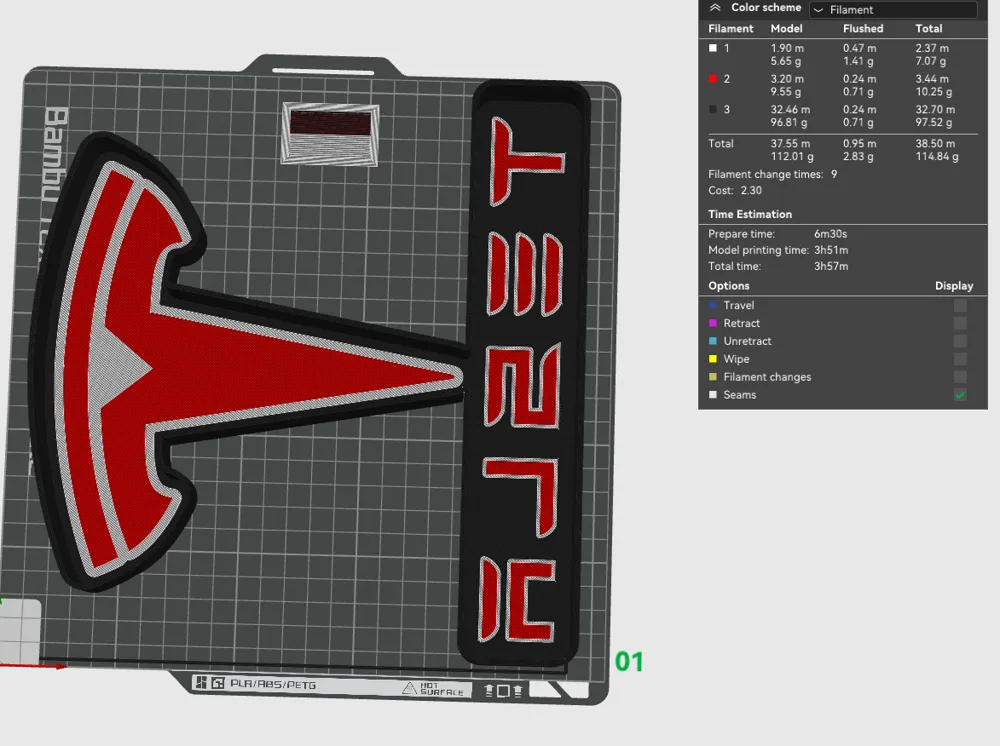Select the green plate number 01
The height and width of the screenshot is (746, 1000).
[x=629, y=662]
